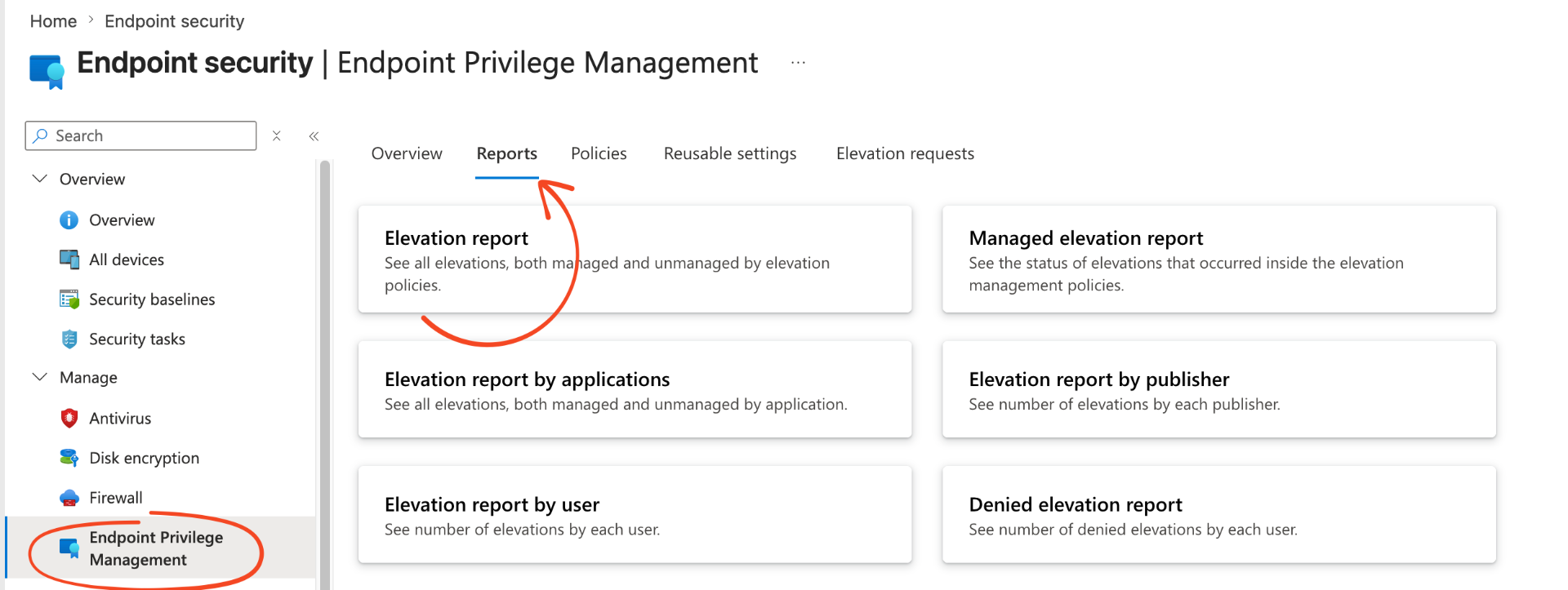Select Security baselines in sidebar
Image resolution: width=1568 pixels, height=590 pixels.
(152, 299)
